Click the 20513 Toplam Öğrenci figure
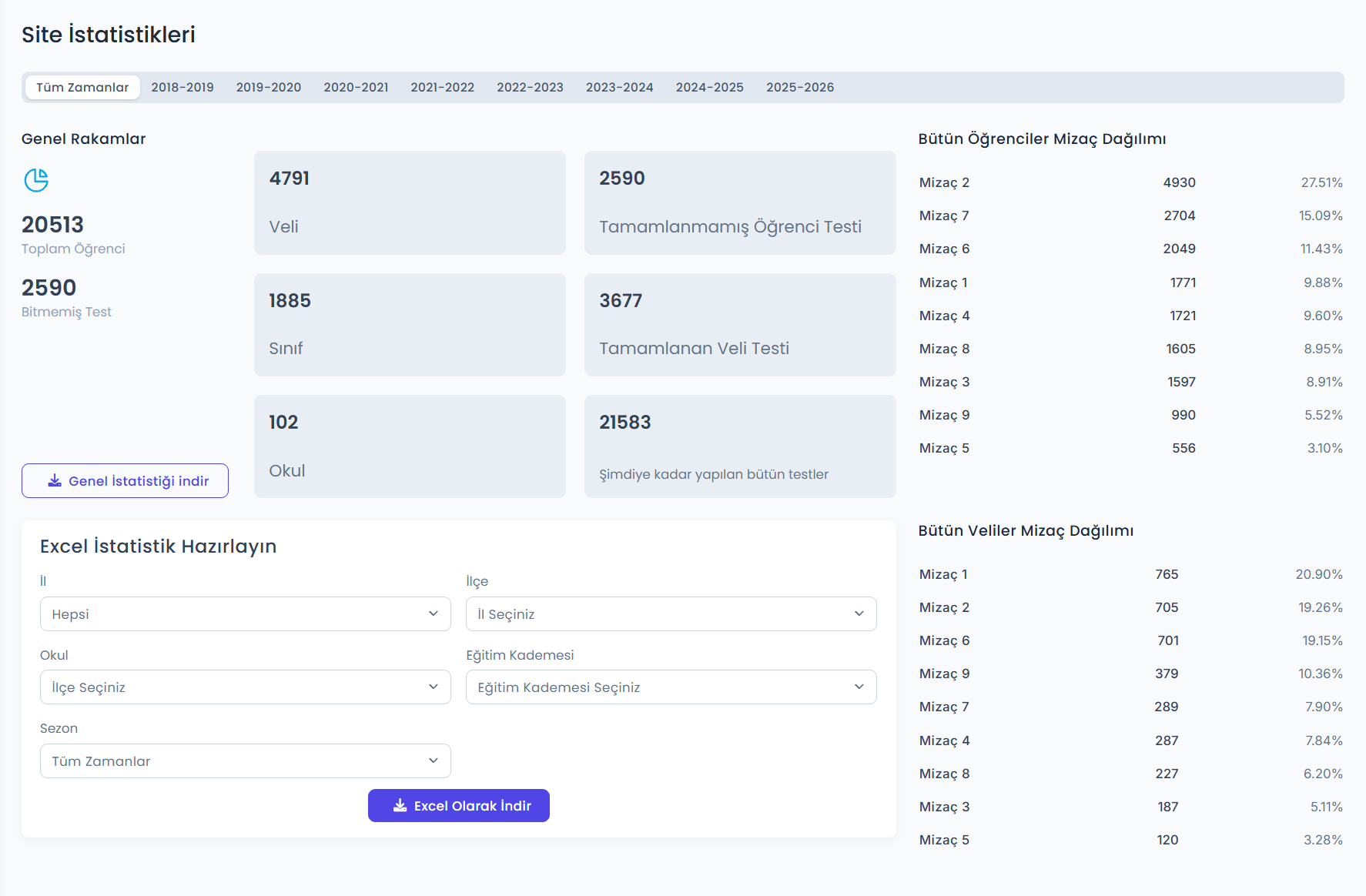 (x=52, y=225)
